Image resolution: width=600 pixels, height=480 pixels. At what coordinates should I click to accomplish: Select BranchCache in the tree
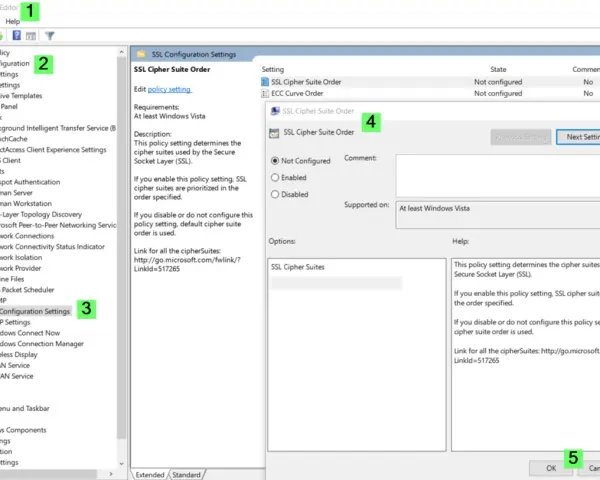pos(14,139)
